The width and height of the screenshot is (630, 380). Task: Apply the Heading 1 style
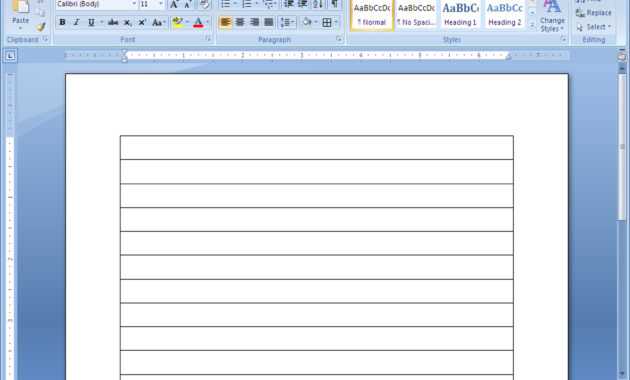[x=460, y=14]
